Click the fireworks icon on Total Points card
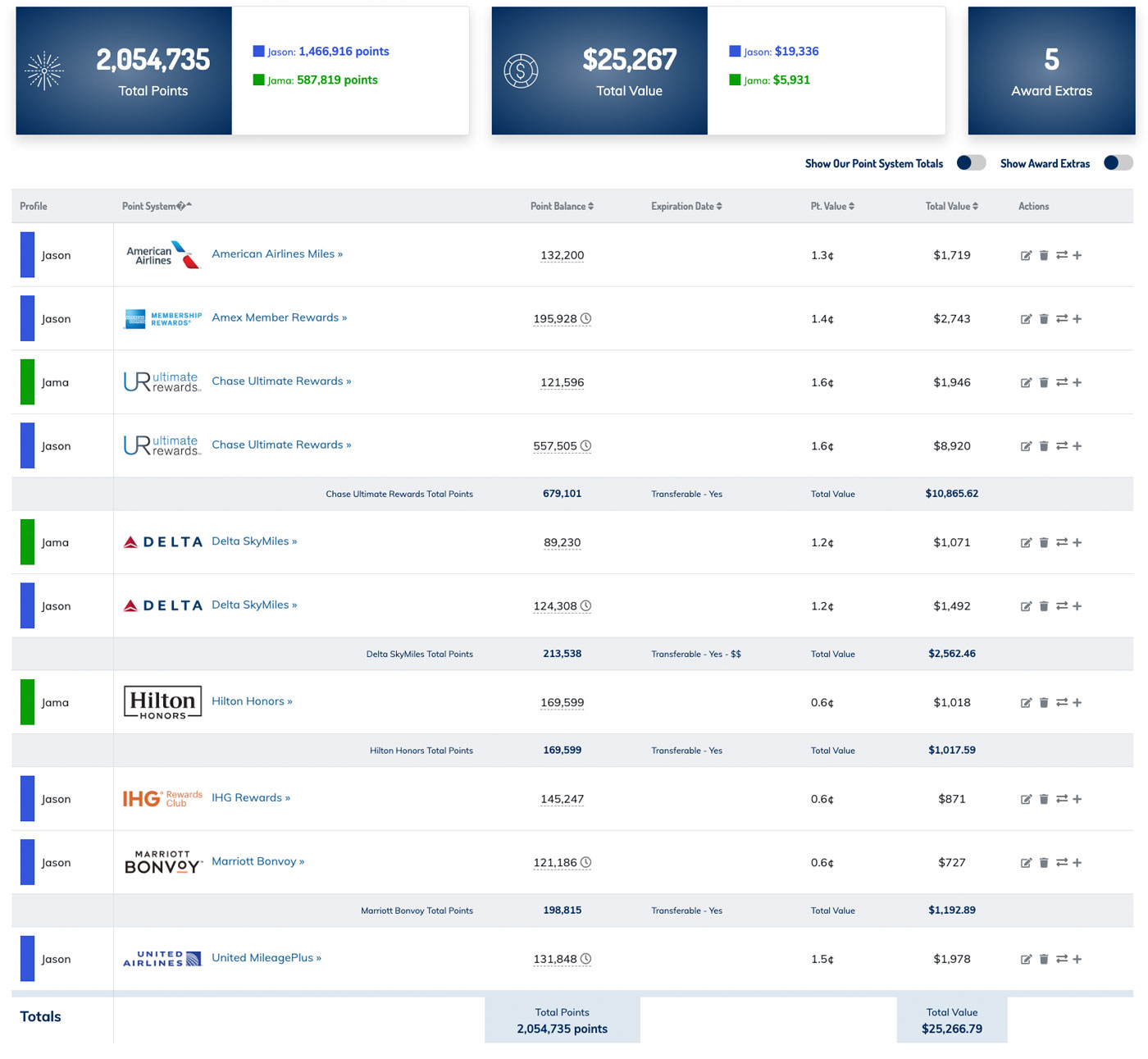 click(44, 71)
